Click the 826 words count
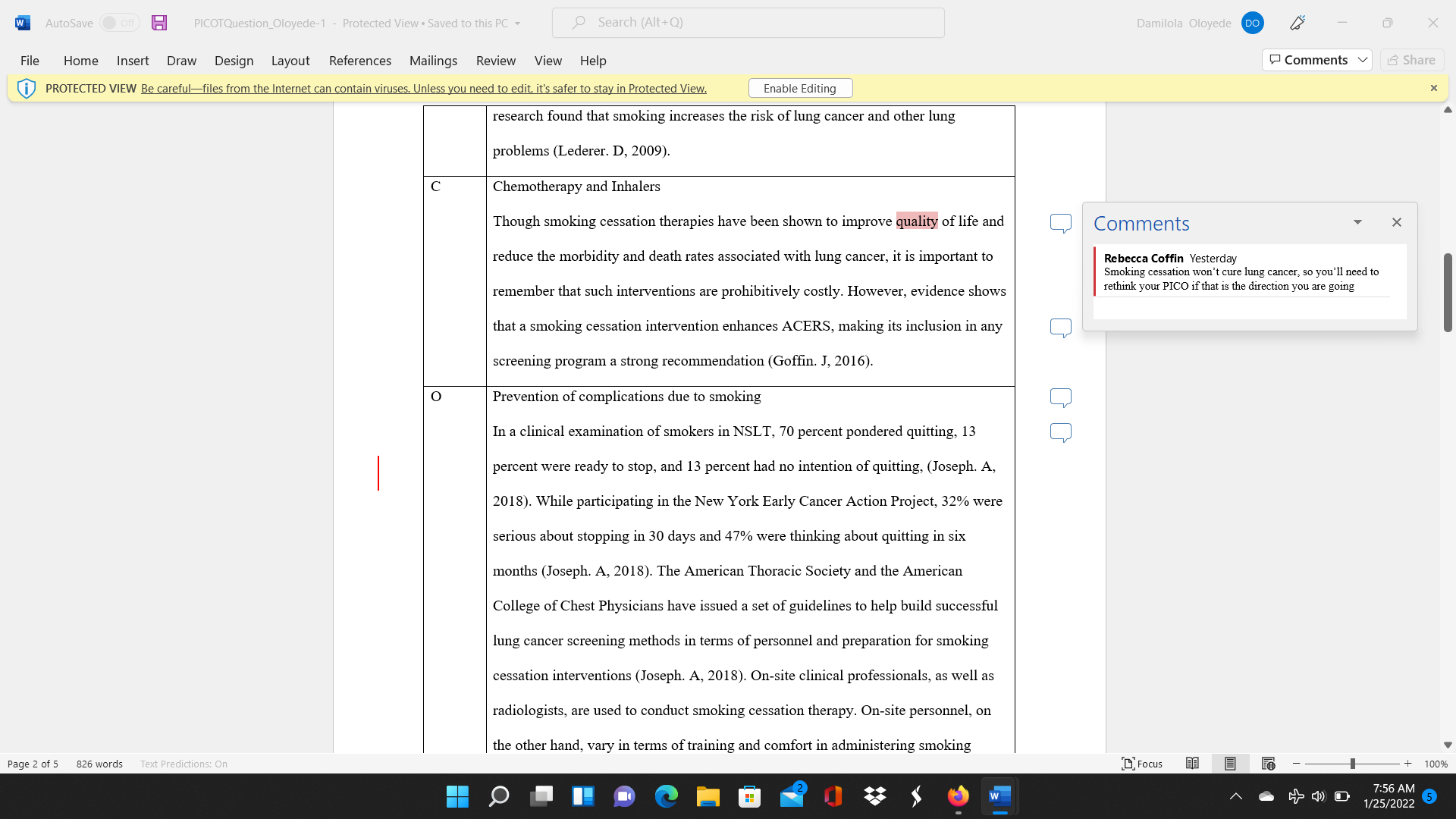 pos(99,764)
